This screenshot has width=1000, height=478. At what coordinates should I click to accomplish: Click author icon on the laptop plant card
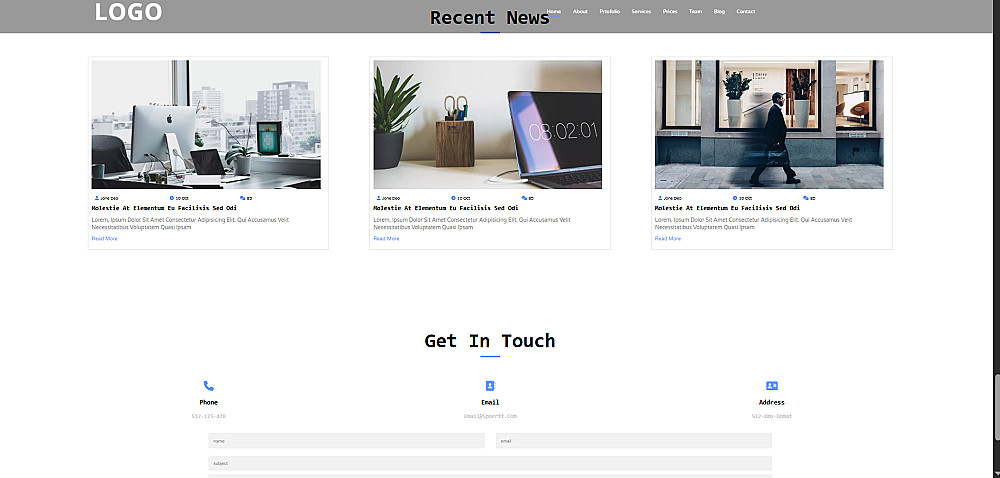pyautogui.click(x=379, y=198)
